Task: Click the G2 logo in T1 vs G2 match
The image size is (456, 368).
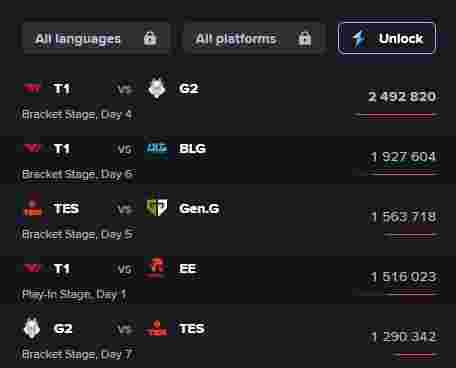Action: pos(156,88)
